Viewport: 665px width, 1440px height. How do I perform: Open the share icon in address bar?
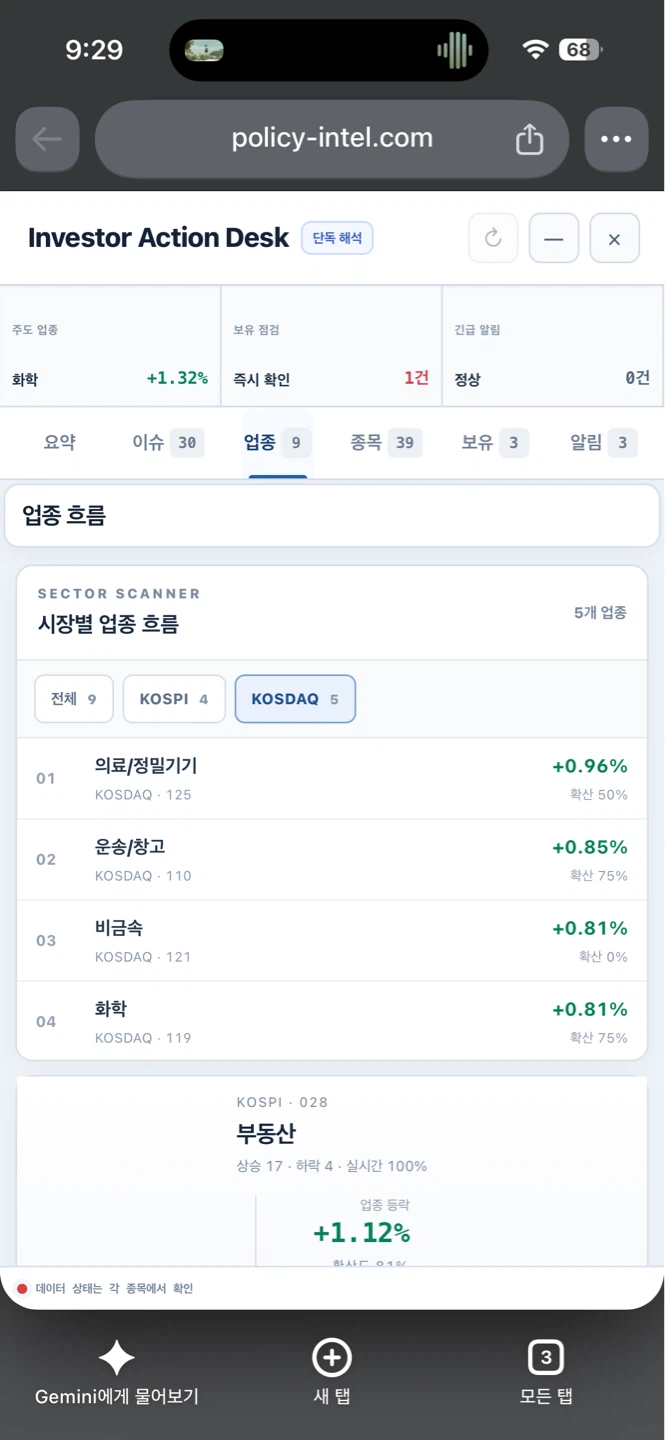[x=529, y=139]
